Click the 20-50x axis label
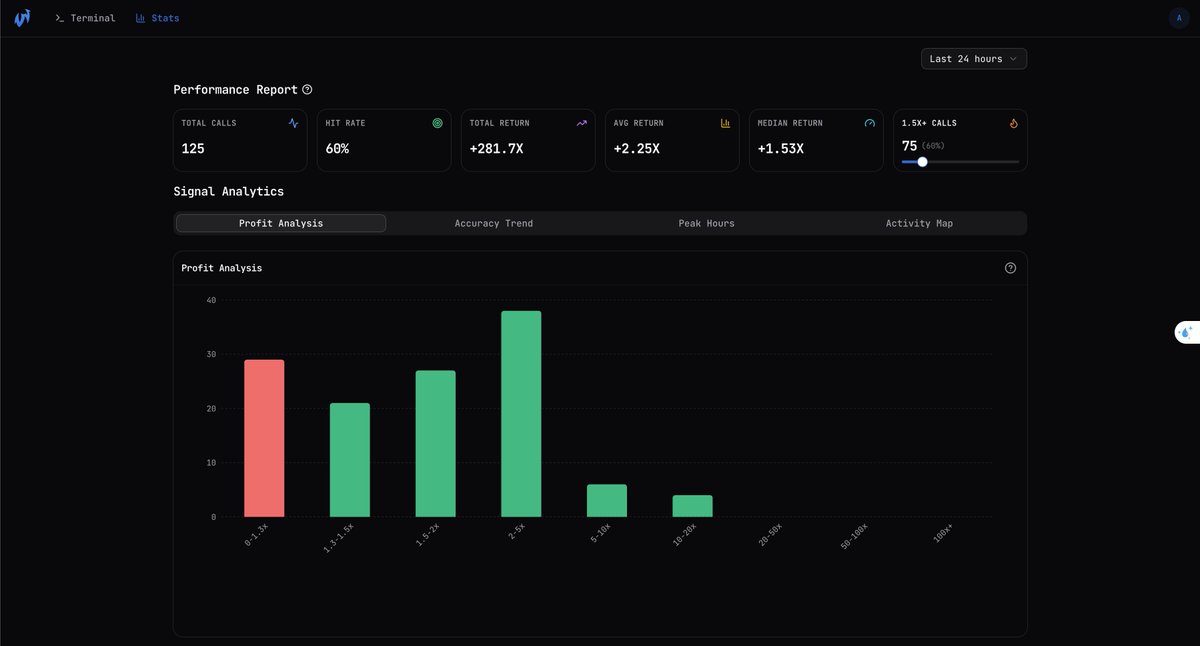Screen dimensions: 1200x646 click(770, 536)
